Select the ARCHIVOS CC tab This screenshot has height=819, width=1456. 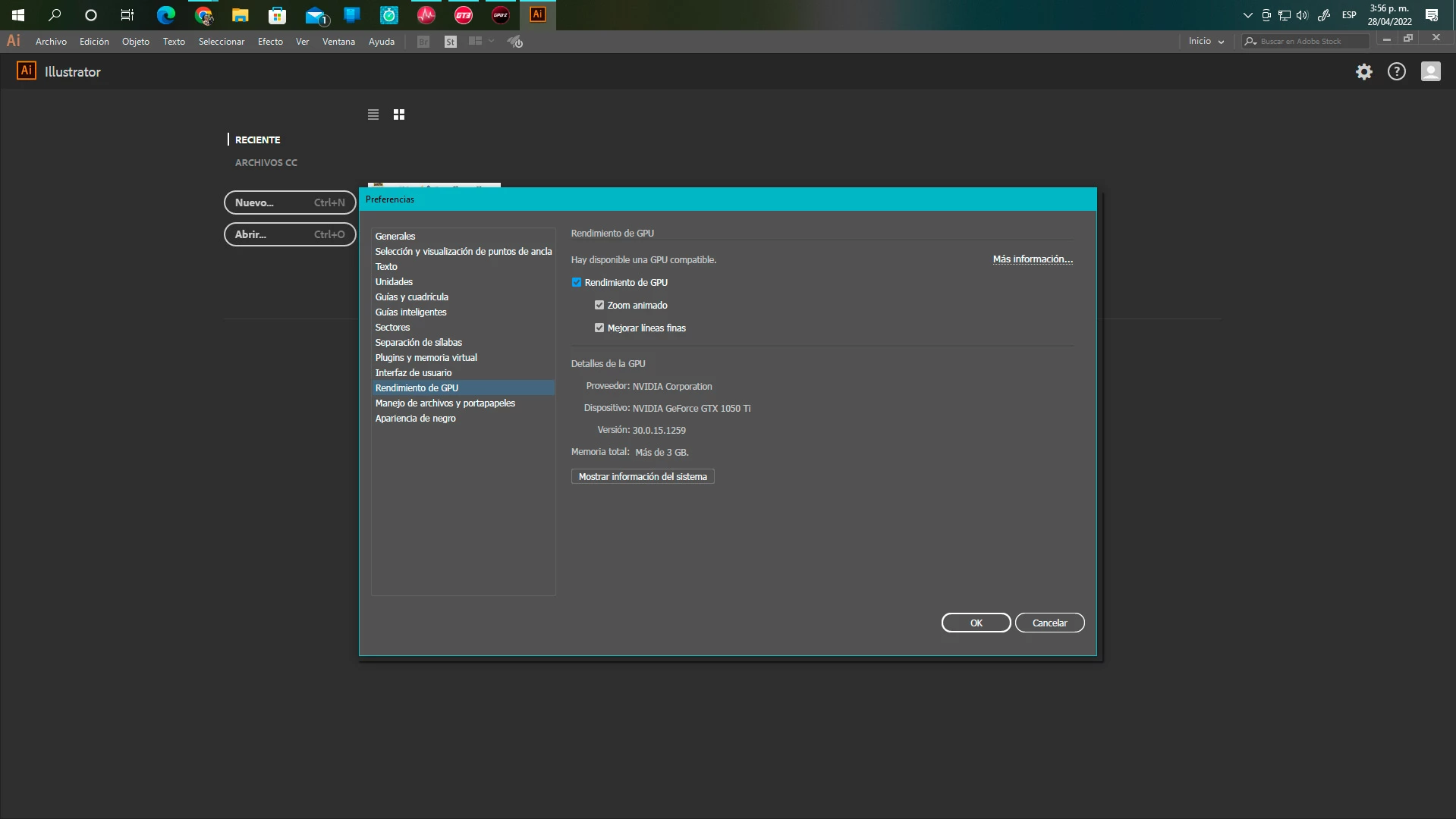coord(266,163)
